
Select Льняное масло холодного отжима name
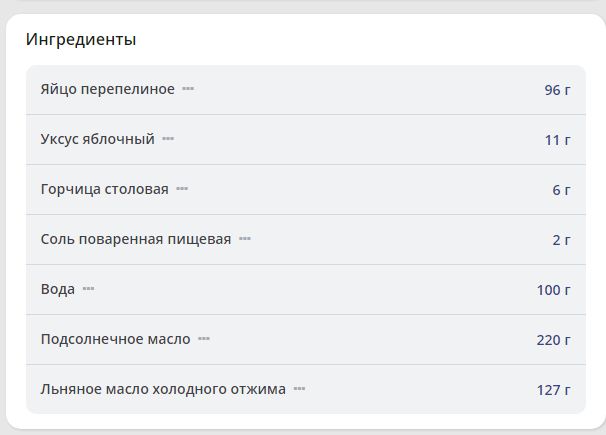coord(163,389)
